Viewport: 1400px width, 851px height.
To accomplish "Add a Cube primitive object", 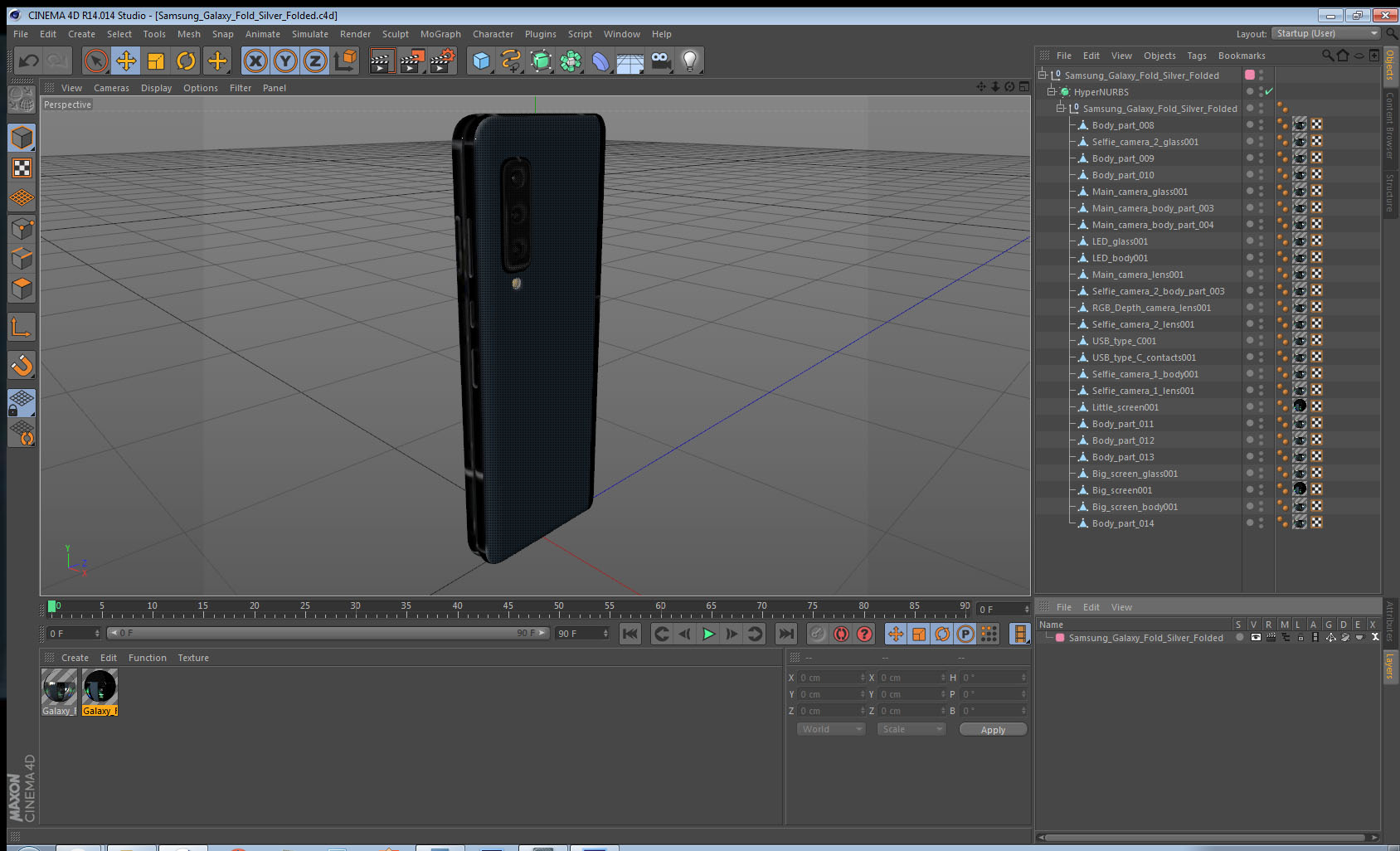I will pyautogui.click(x=481, y=61).
